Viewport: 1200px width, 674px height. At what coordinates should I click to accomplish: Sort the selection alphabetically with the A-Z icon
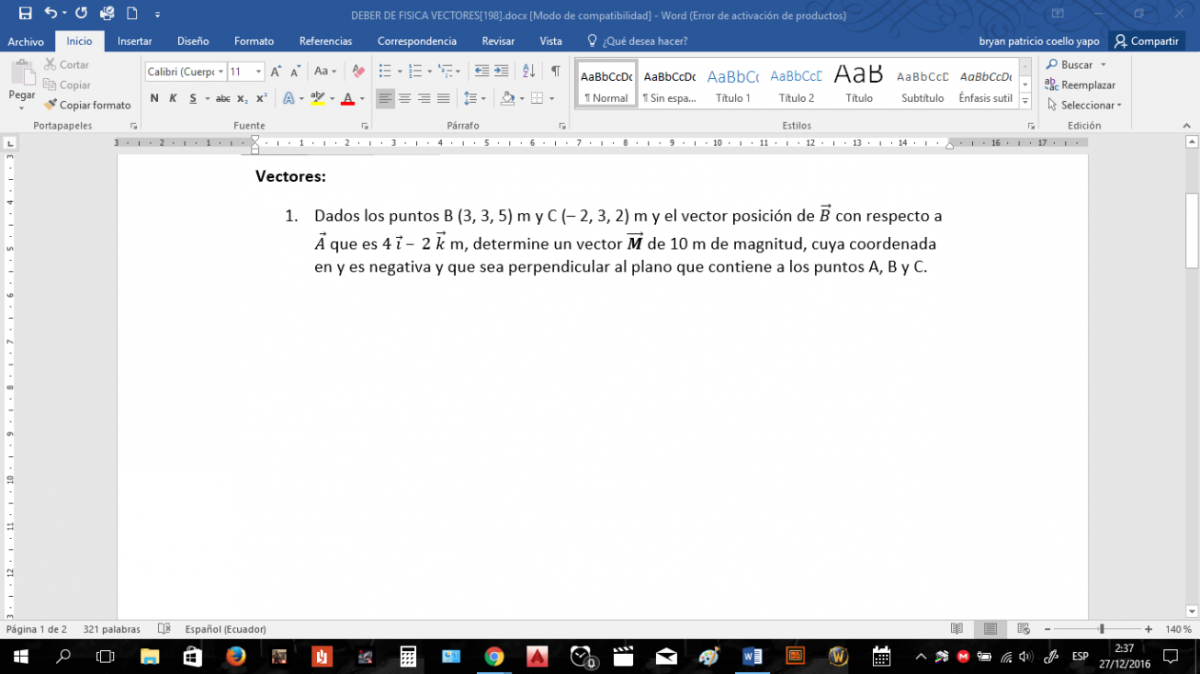529,71
